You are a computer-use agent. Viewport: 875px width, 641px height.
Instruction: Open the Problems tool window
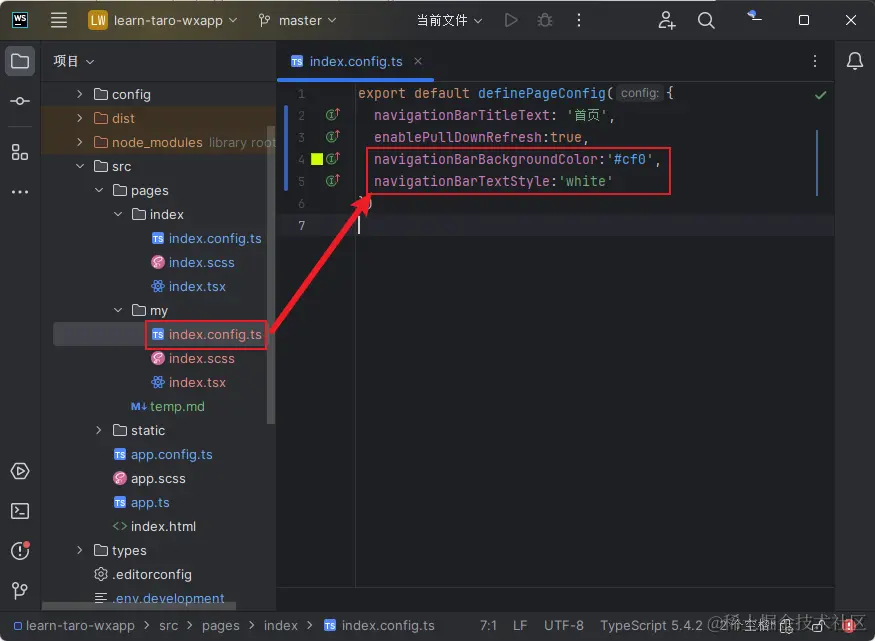20,551
